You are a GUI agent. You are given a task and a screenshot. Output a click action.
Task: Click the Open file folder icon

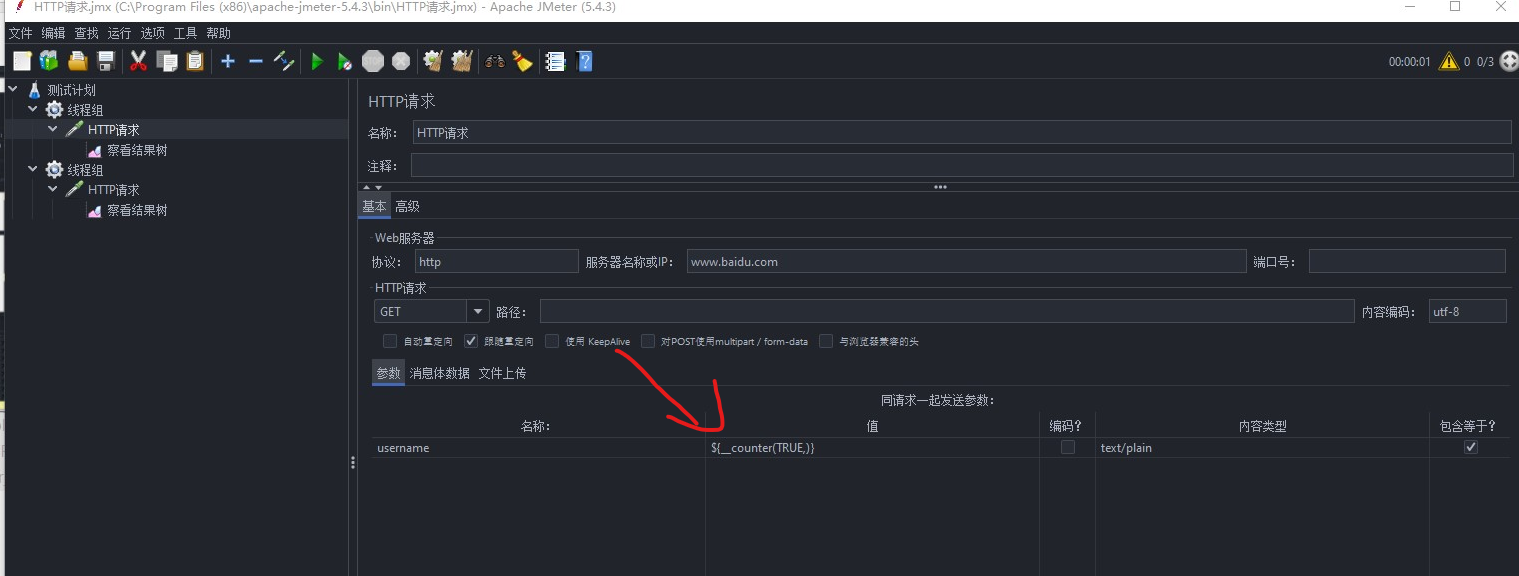click(78, 61)
